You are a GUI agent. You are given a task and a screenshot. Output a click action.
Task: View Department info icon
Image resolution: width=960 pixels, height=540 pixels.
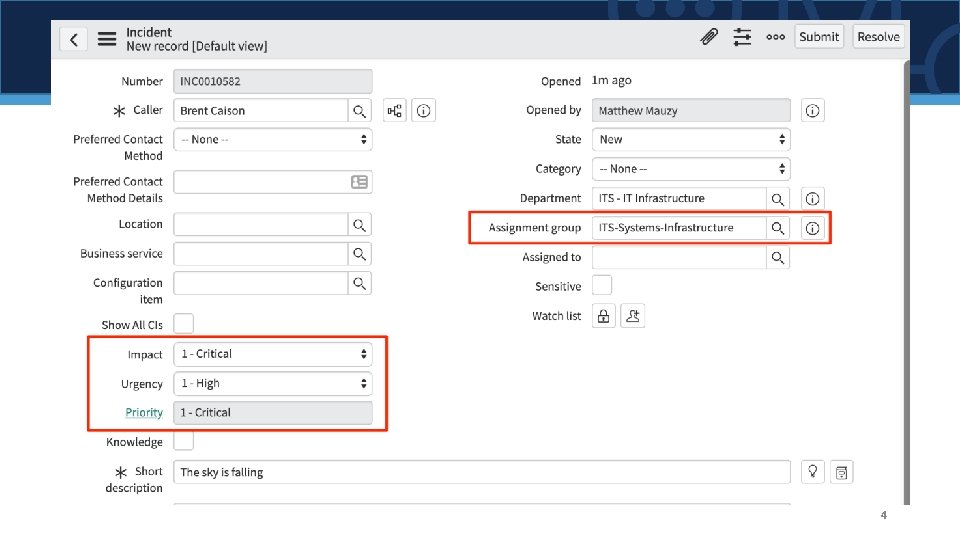[x=812, y=198]
